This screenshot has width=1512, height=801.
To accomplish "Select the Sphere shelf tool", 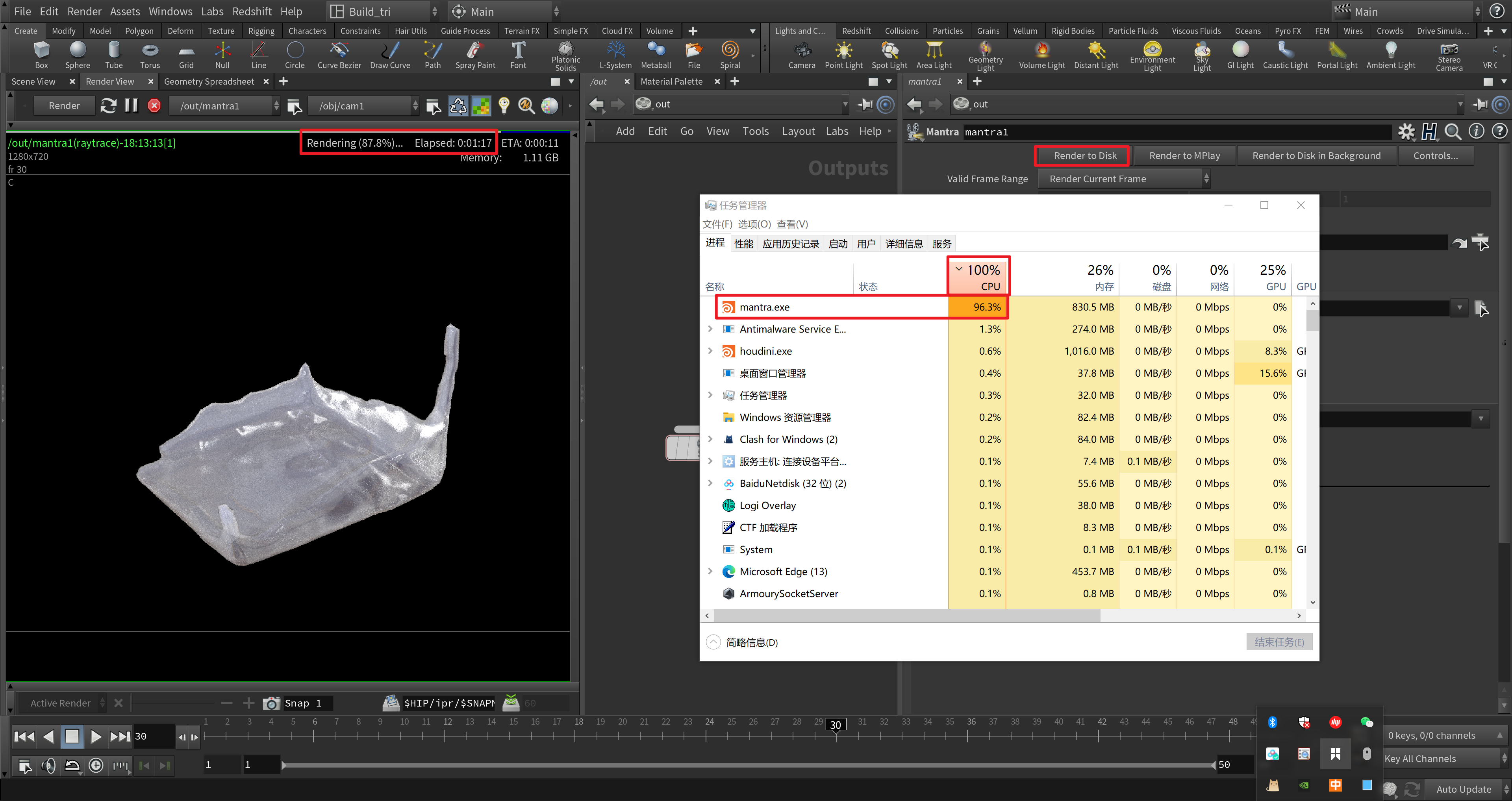I will click(78, 55).
